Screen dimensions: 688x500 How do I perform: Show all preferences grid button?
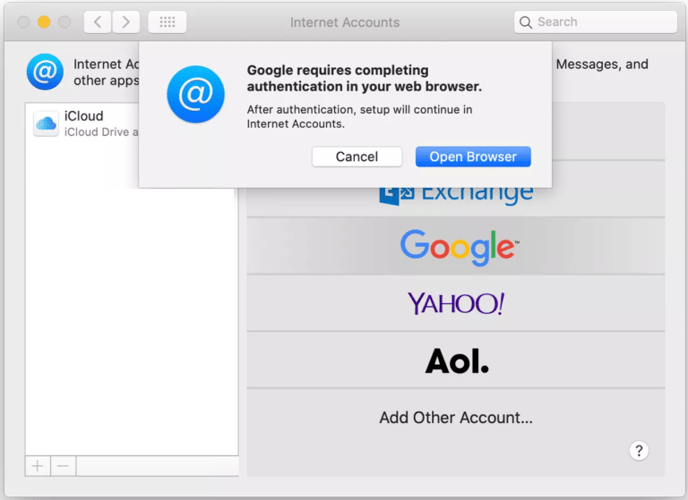(x=167, y=22)
